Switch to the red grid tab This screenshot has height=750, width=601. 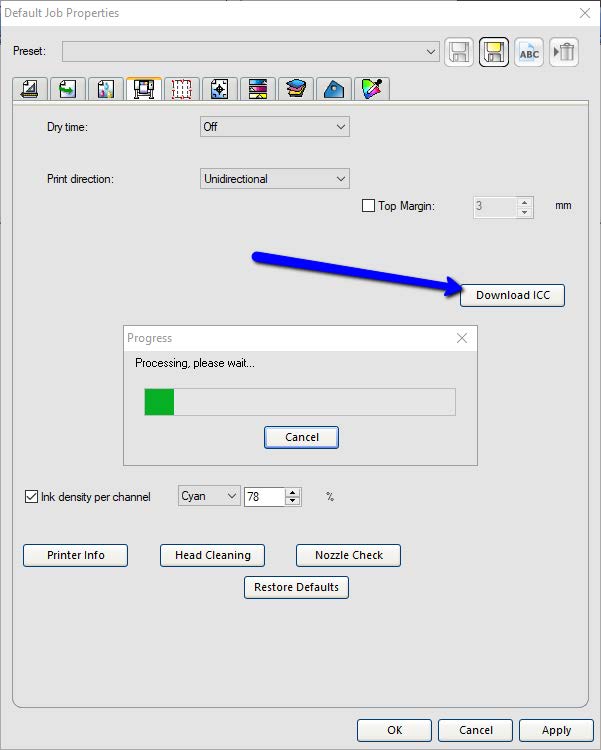click(x=181, y=89)
